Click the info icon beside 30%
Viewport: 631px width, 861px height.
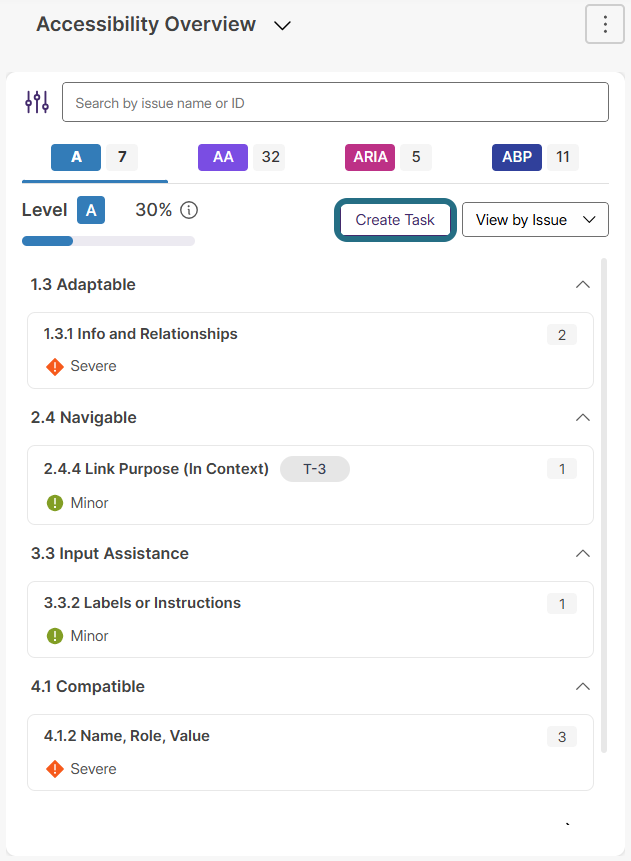189,210
